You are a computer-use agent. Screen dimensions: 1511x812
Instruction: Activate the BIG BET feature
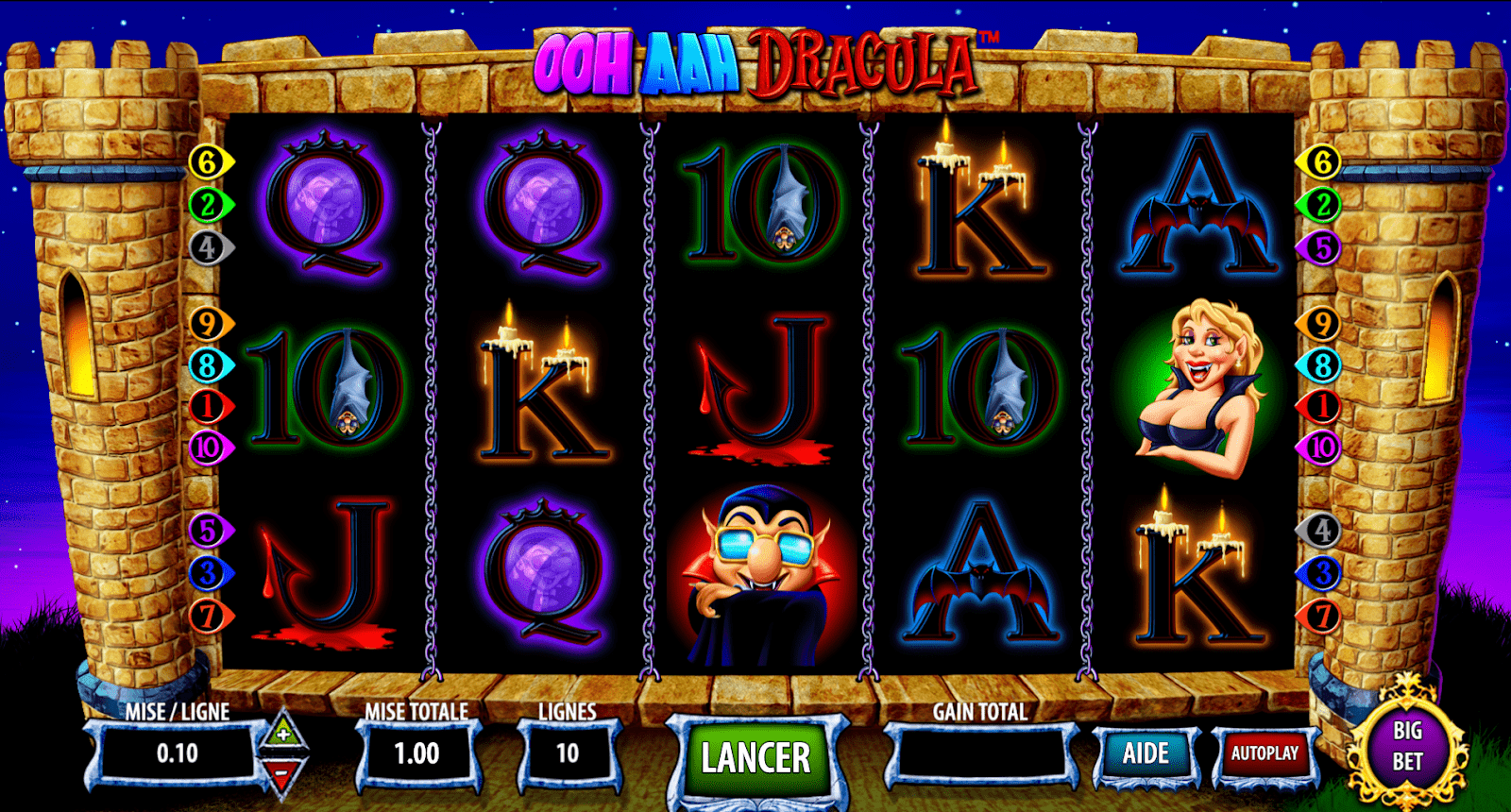[x=1407, y=746]
